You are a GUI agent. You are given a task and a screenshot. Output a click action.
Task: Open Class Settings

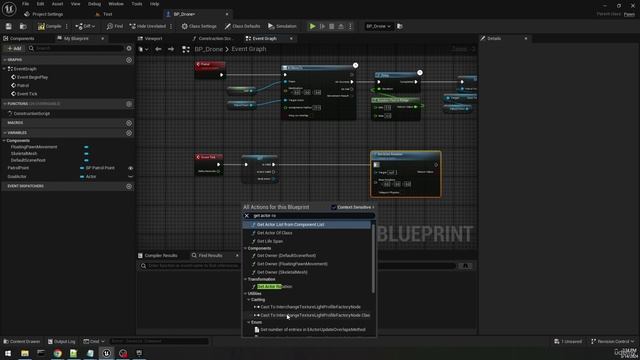199,26
